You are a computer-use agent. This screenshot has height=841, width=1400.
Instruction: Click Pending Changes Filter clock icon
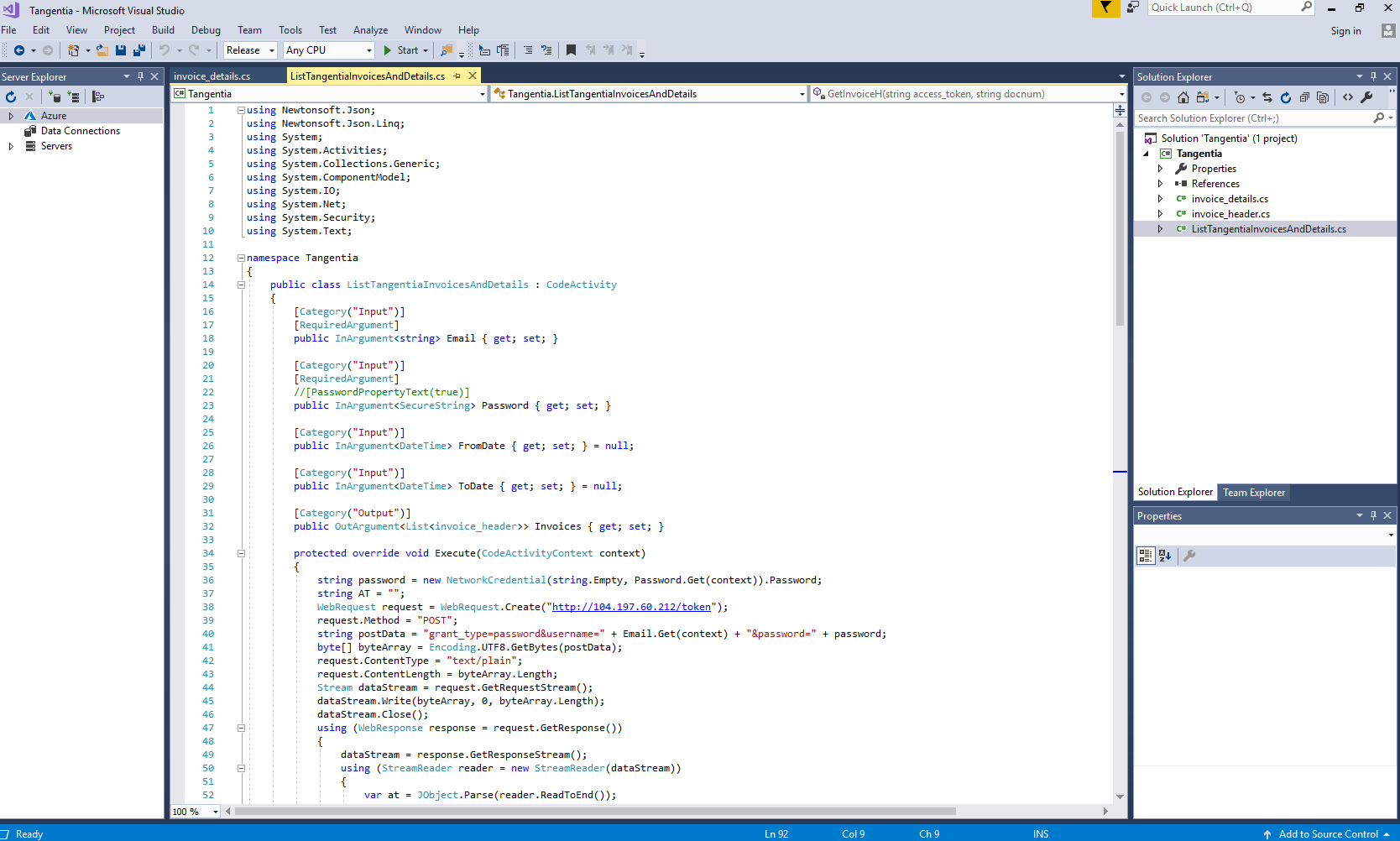coord(1240,97)
